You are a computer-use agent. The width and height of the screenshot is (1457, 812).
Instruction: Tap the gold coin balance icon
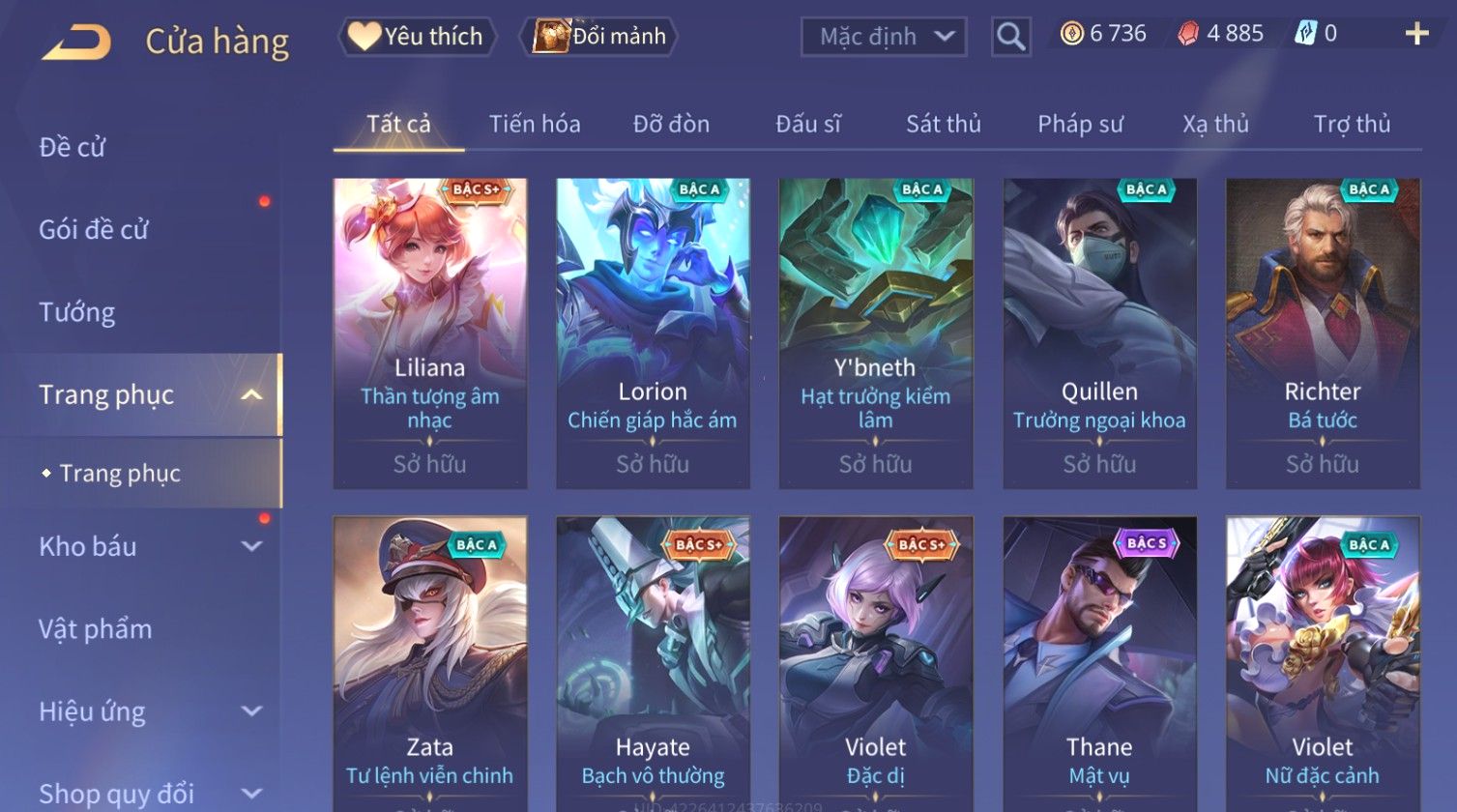1071,35
